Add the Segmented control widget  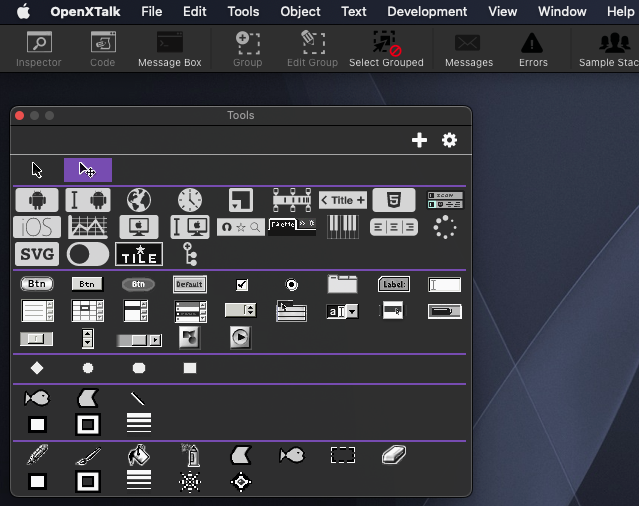coord(394,227)
